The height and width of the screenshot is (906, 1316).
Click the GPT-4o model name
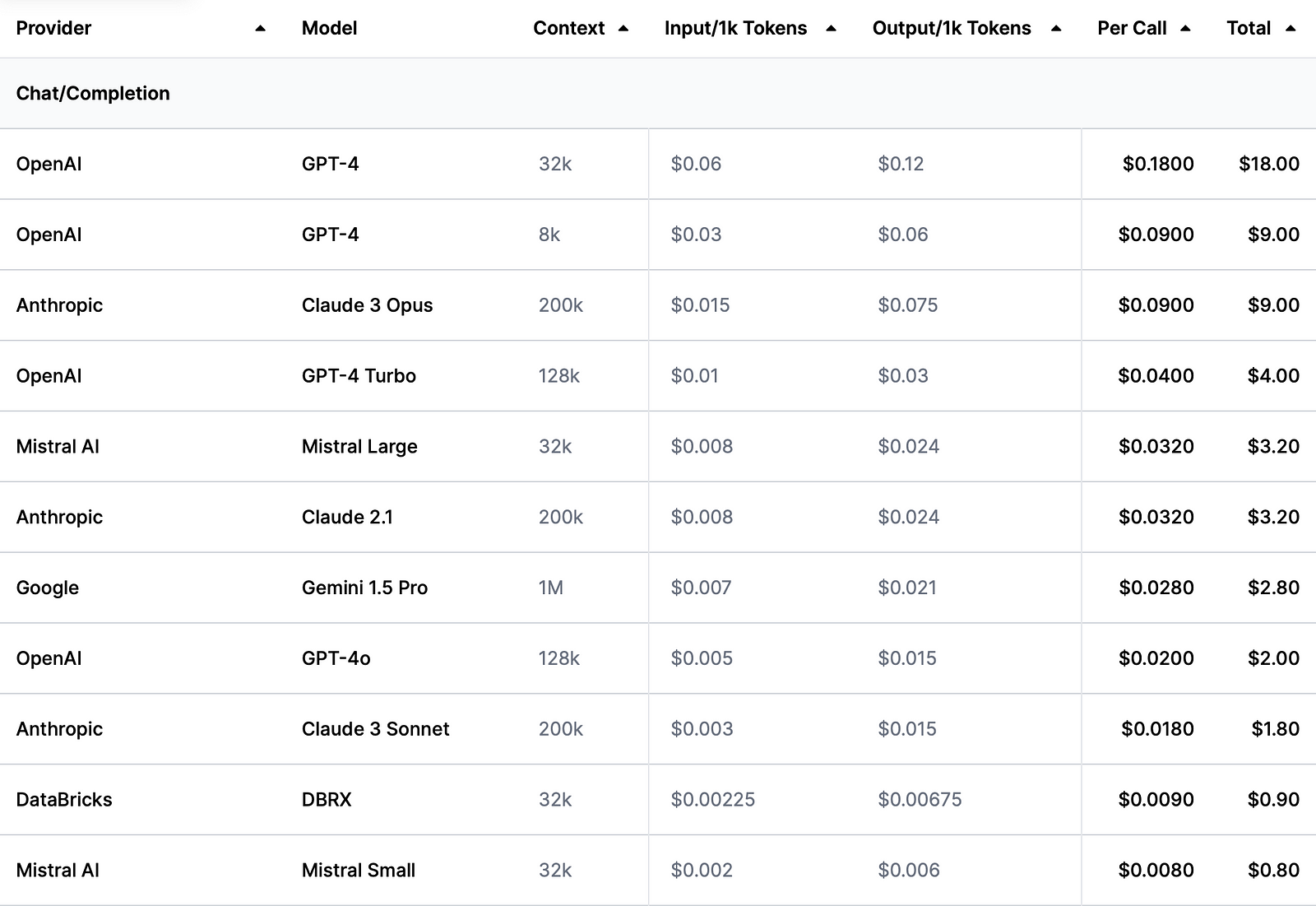pyautogui.click(x=336, y=658)
